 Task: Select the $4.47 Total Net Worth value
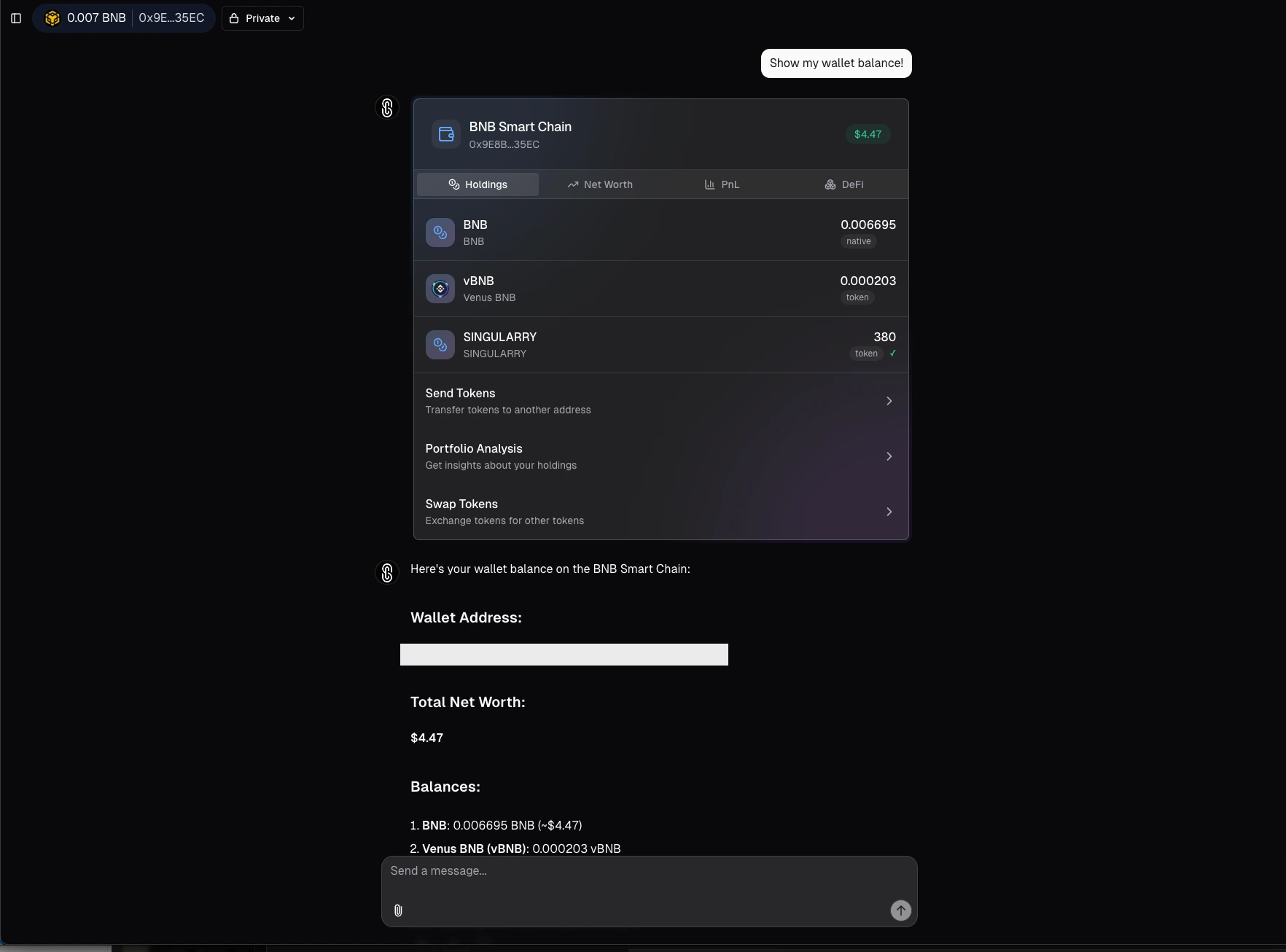tap(426, 738)
